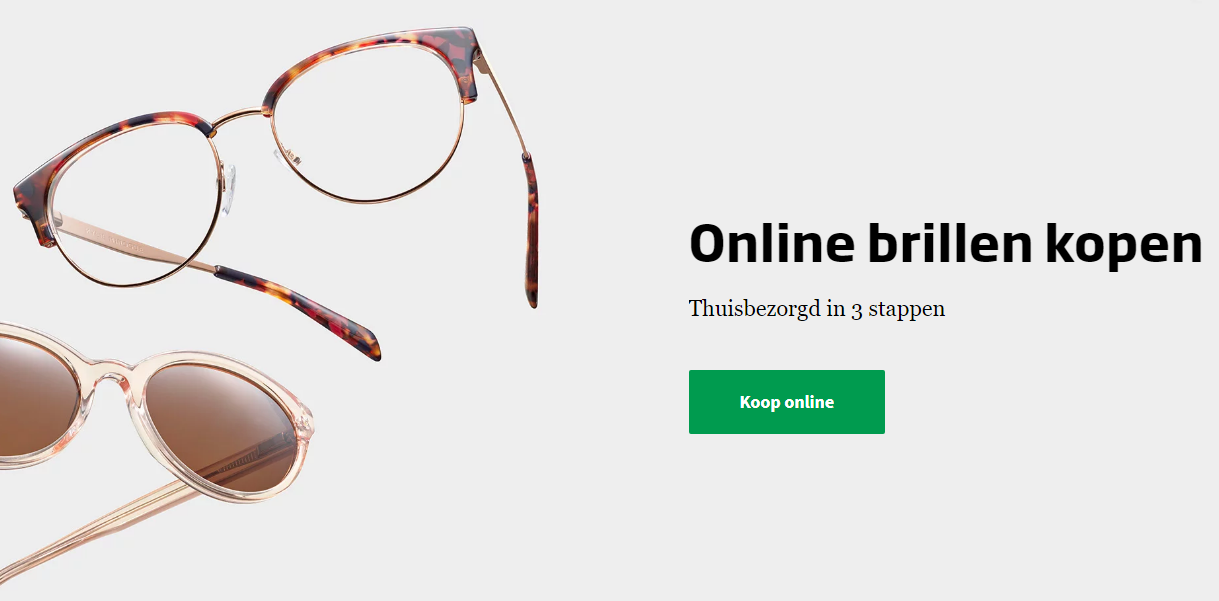Click the number 3 in the subtitle

click(856, 309)
